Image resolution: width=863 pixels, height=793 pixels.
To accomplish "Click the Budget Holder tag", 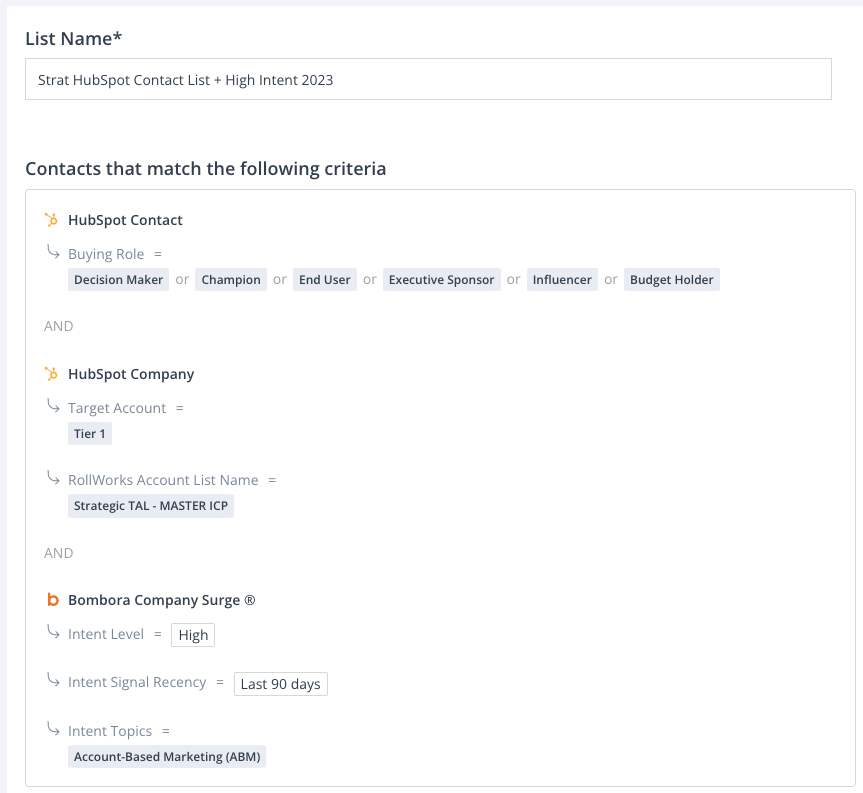I will [671, 280].
